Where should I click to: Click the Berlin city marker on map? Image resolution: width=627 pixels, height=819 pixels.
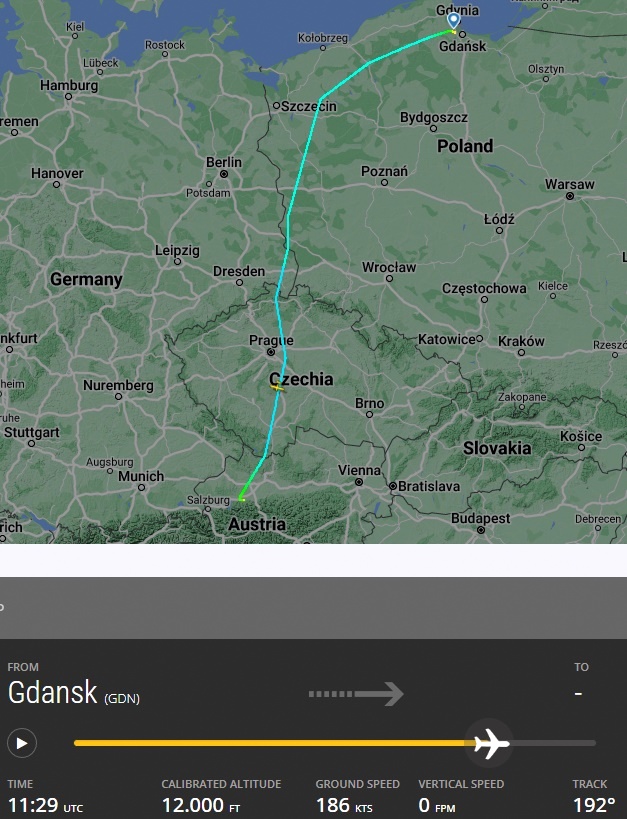click(224, 174)
